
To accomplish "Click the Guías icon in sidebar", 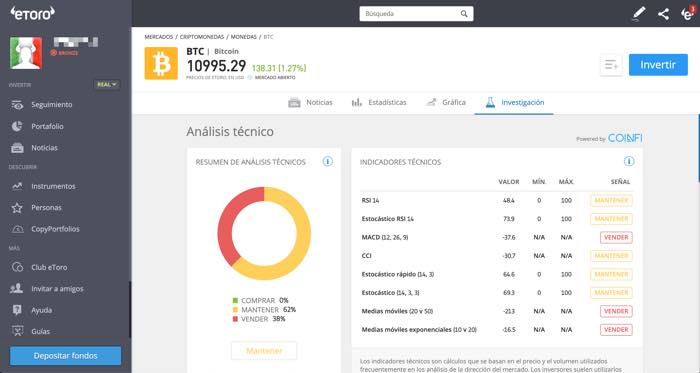I will coord(17,331).
